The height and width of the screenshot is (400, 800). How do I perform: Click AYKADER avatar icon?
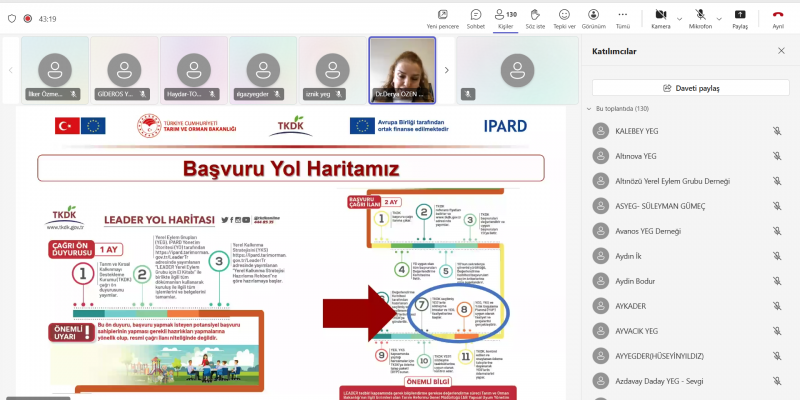point(601,306)
